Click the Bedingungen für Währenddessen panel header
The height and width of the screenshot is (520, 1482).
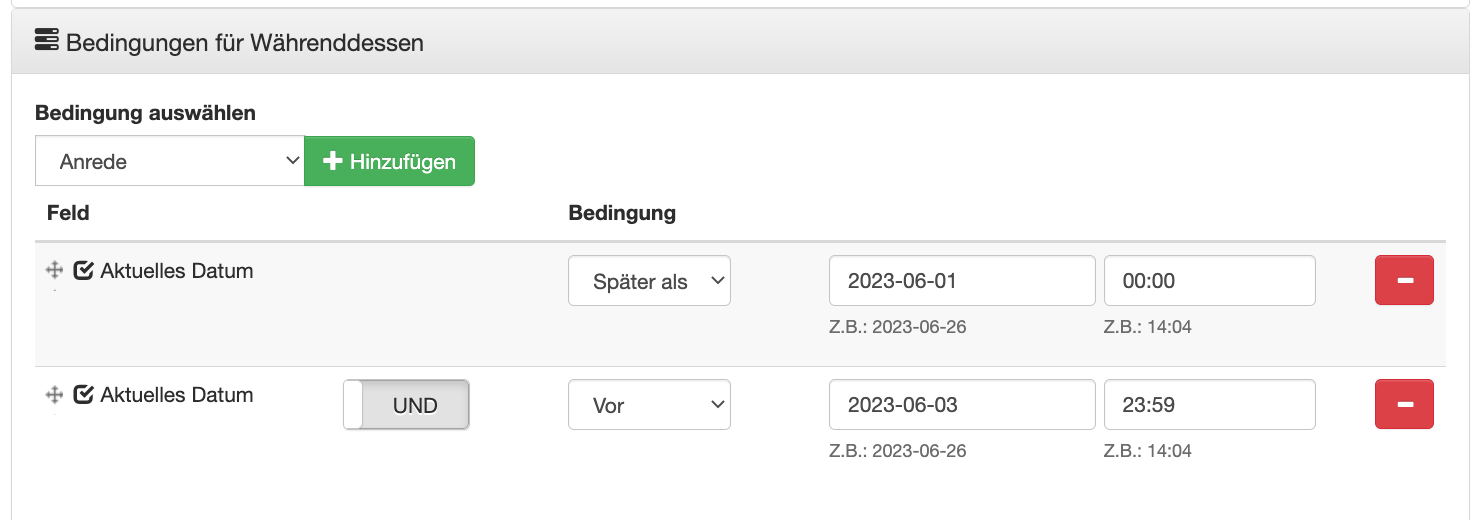pos(244,43)
